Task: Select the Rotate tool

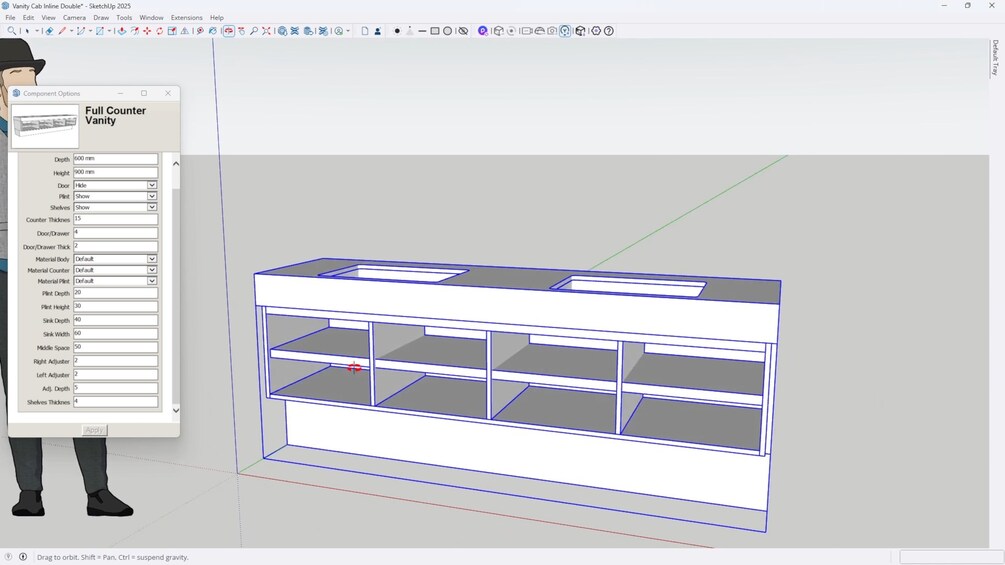Action: [x=160, y=31]
